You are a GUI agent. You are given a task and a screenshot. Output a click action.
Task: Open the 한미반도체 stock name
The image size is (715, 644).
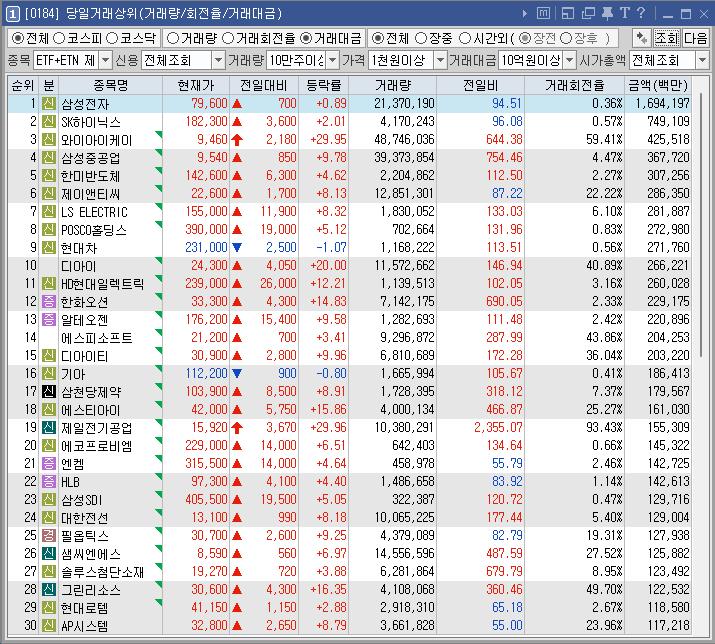click(90, 176)
